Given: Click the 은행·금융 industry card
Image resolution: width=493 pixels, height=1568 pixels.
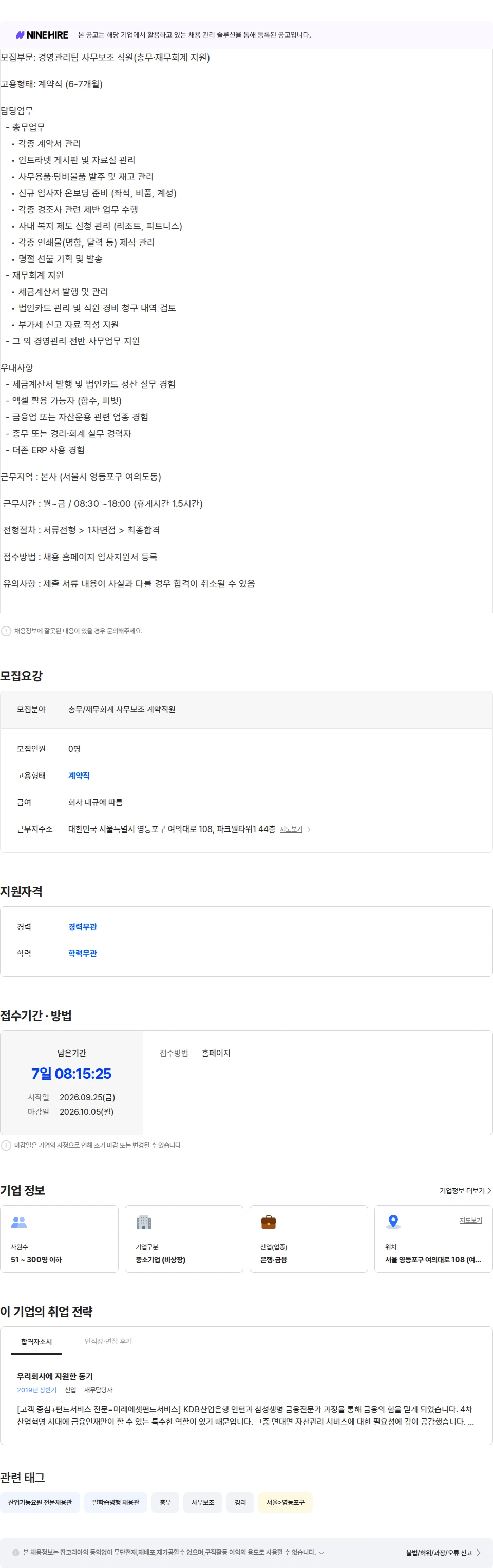Looking at the screenshot, I should (309, 1239).
